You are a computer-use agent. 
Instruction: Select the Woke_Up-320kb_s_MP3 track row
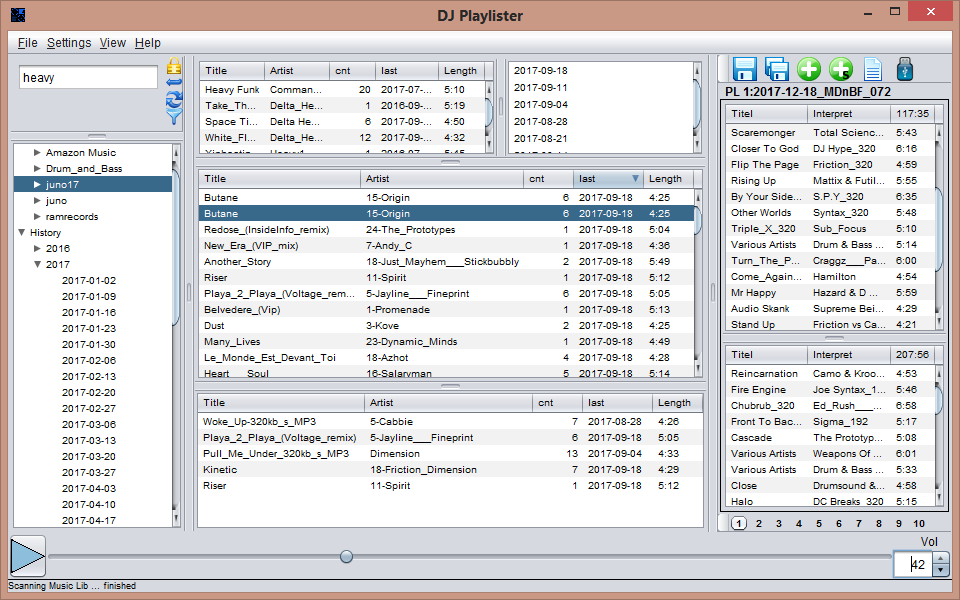(450, 422)
